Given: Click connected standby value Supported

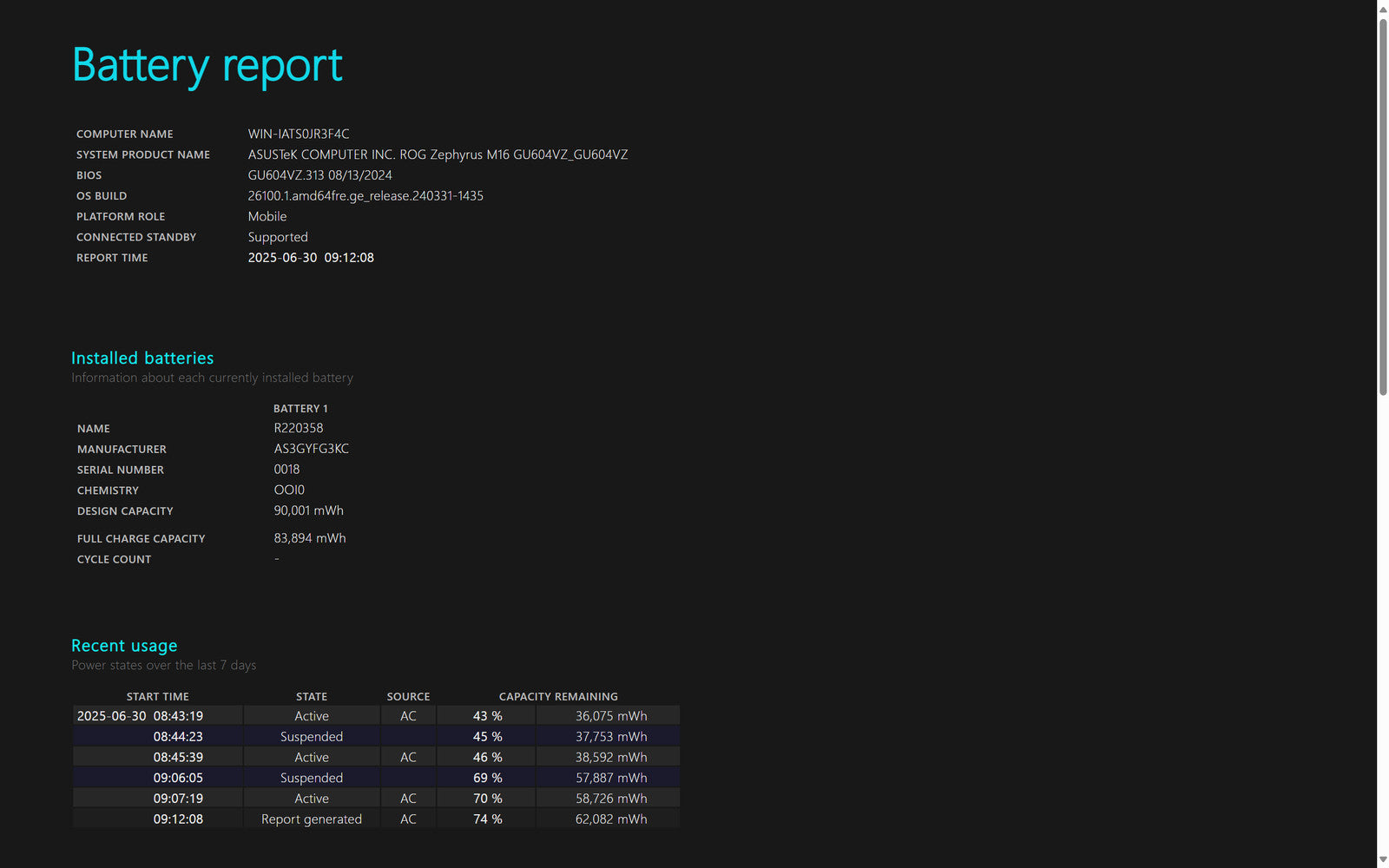Looking at the screenshot, I should pyautogui.click(x=278, y=237).
